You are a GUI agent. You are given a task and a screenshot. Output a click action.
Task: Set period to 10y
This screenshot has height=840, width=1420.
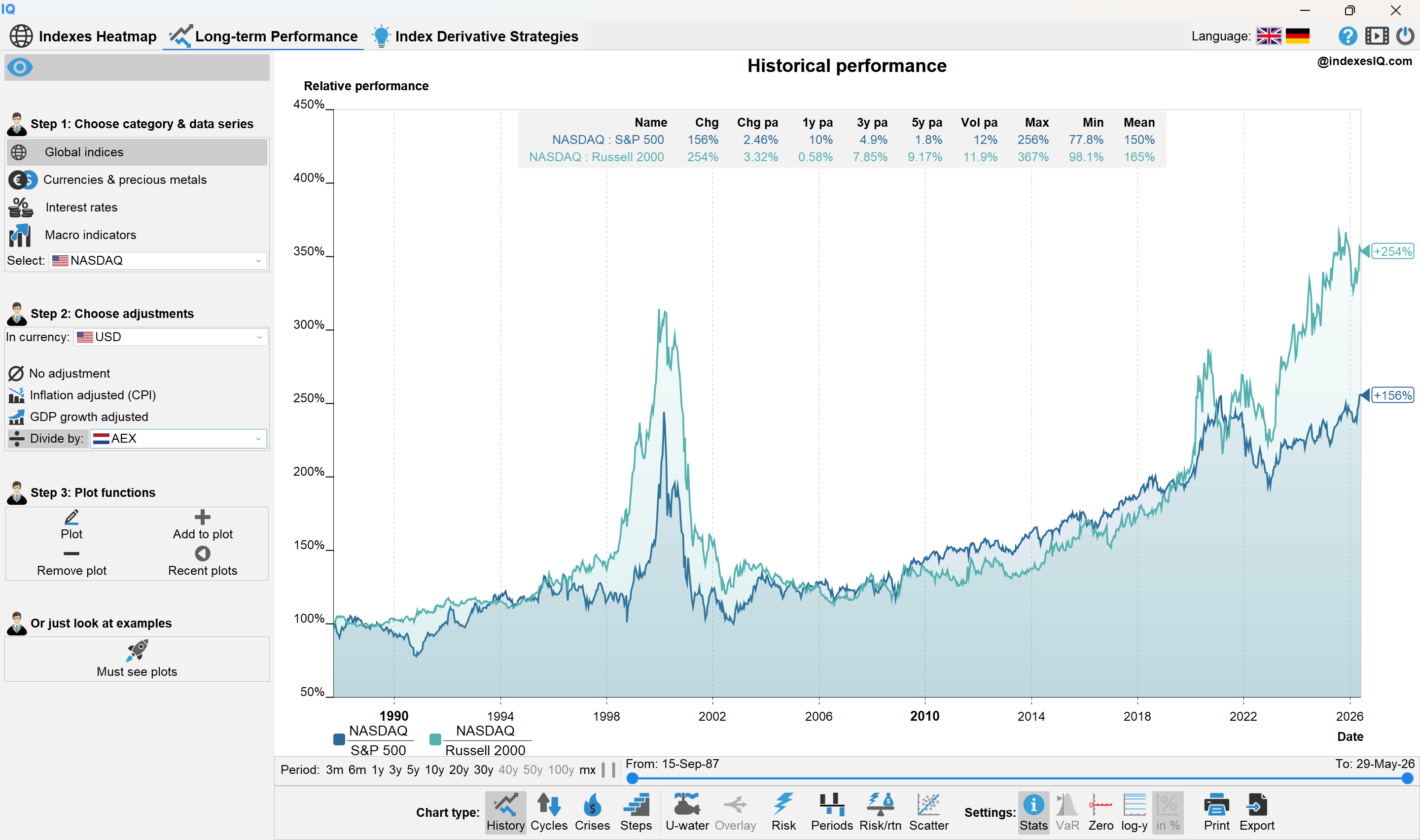coord(434,770)
